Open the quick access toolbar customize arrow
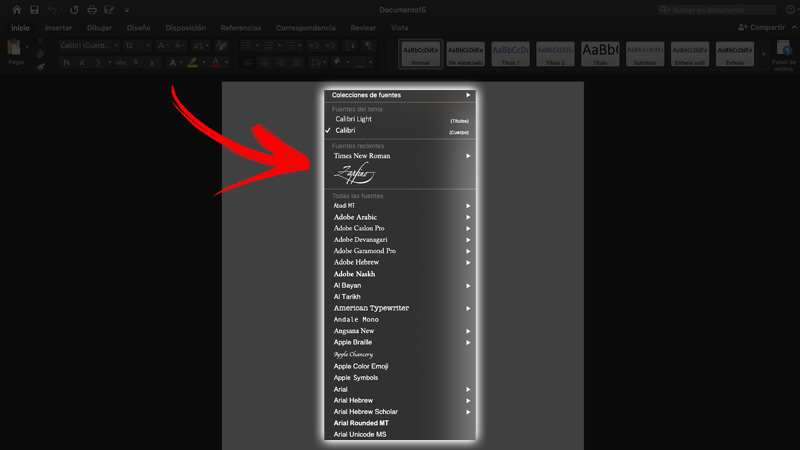Viewport: 800px width, 450px height. [127, 10]
